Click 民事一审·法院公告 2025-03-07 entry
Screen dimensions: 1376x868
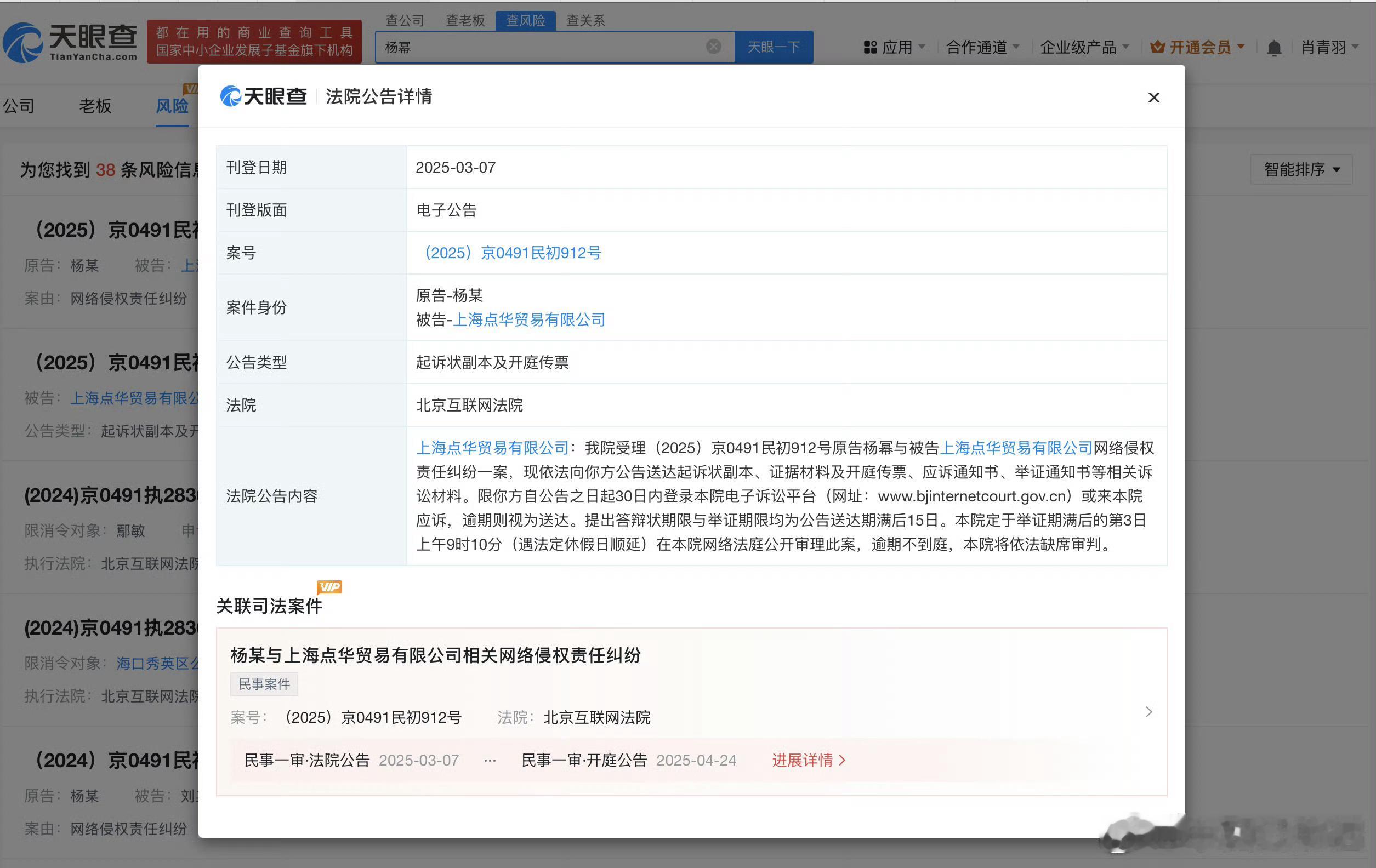tap(351, 760)
